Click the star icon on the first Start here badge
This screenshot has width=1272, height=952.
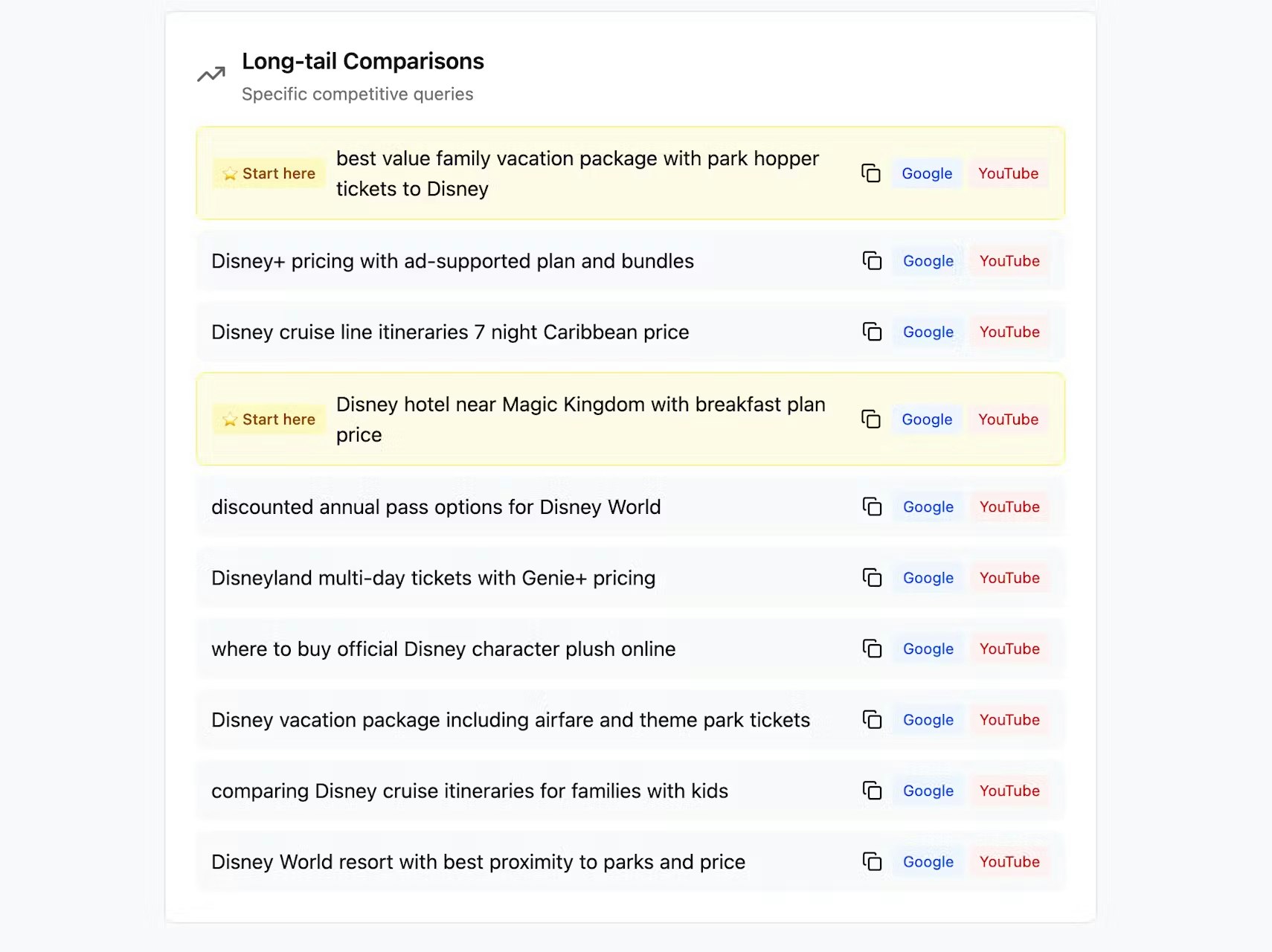(x=228, y=173)
